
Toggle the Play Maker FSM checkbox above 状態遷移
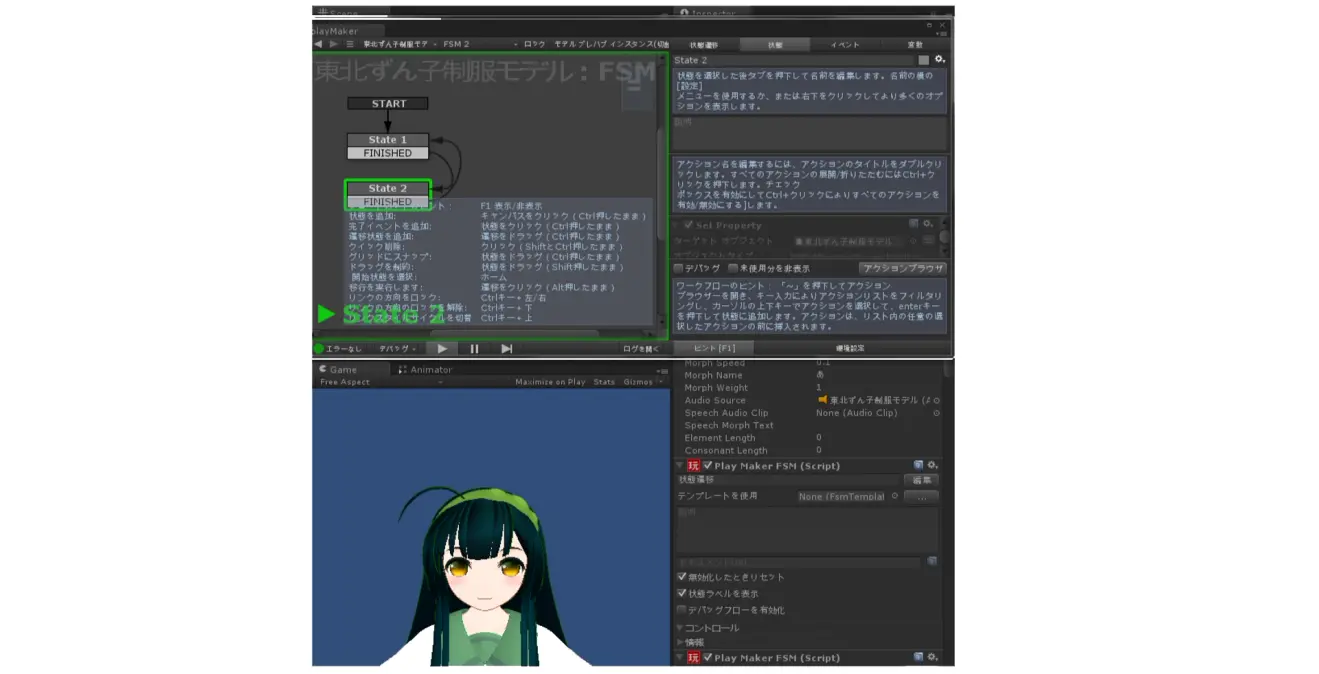708,466
